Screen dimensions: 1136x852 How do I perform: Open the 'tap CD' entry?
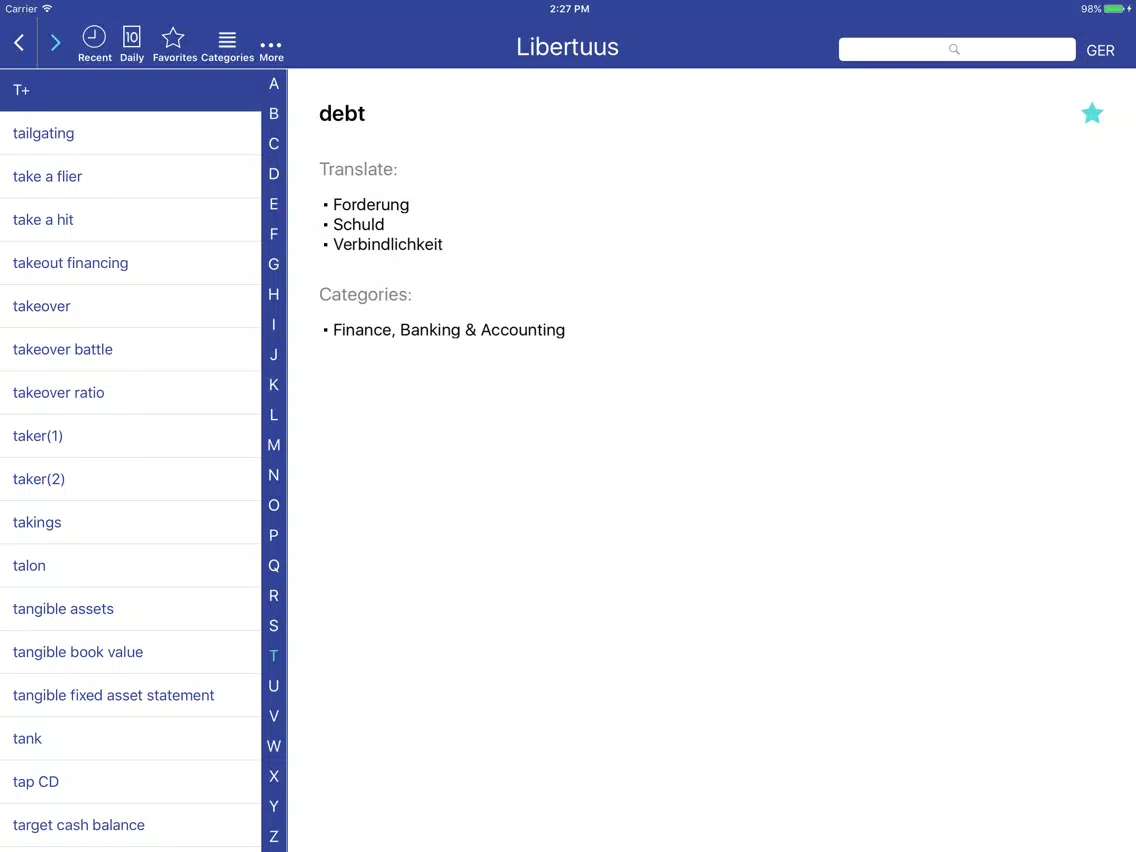tap(130, 782)
